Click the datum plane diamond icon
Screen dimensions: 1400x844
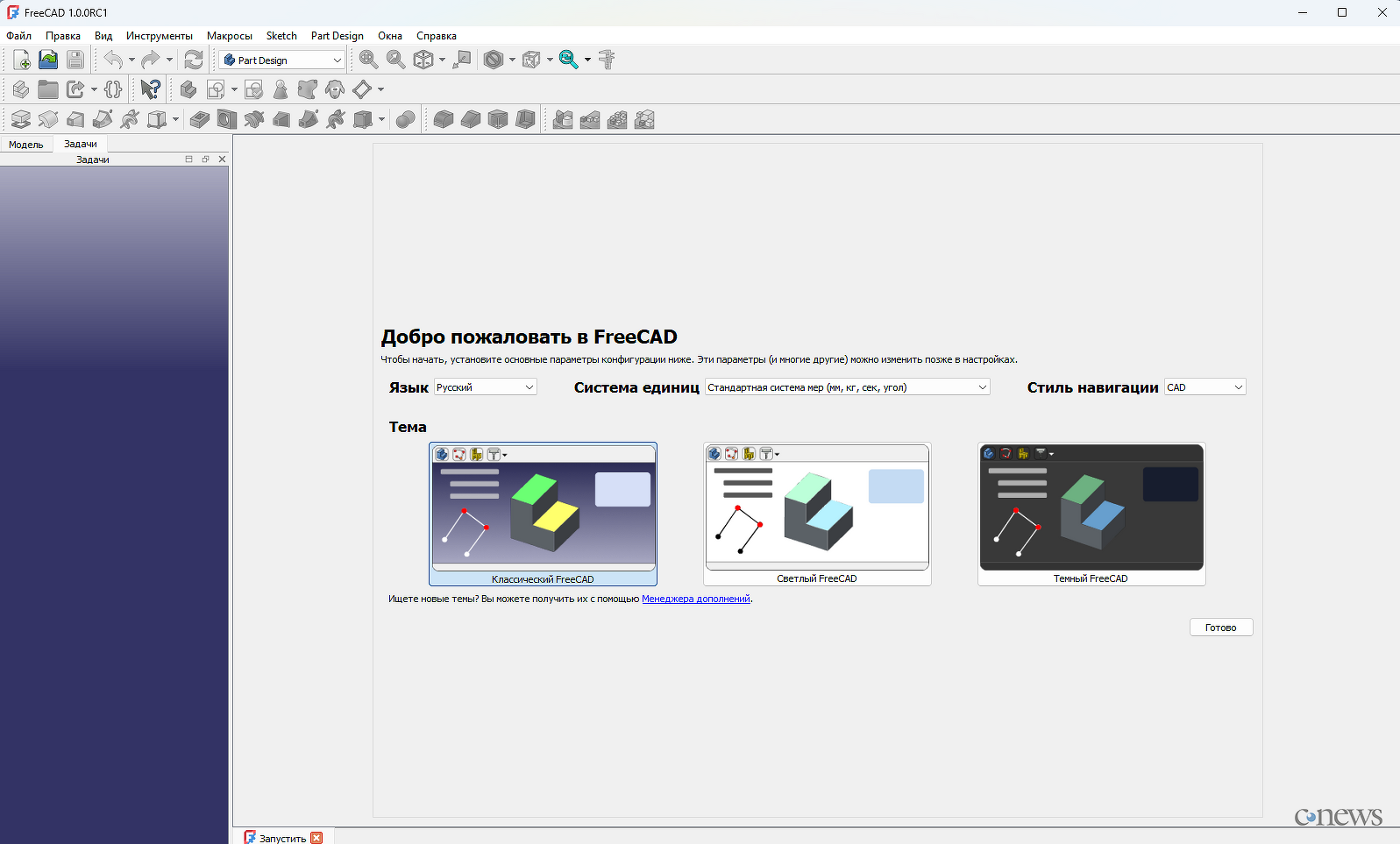(362, 89)
